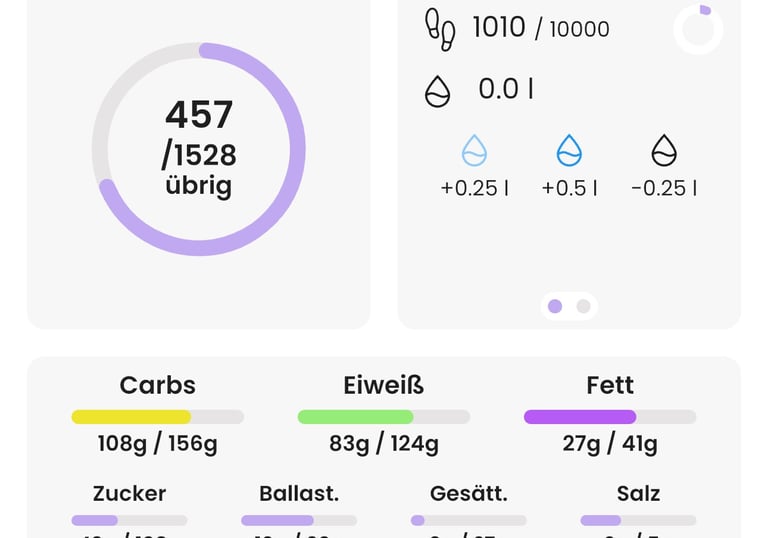This screenshot has height=538, width=768.
Task: Click the footsteps icon
Action: [440, 29]
